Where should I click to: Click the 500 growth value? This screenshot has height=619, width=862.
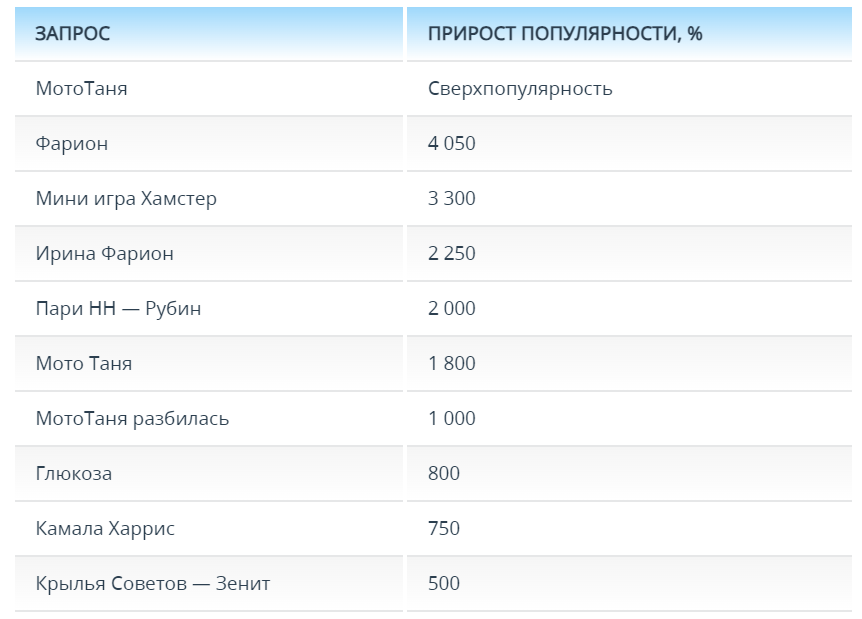click(x=444, y=583)
